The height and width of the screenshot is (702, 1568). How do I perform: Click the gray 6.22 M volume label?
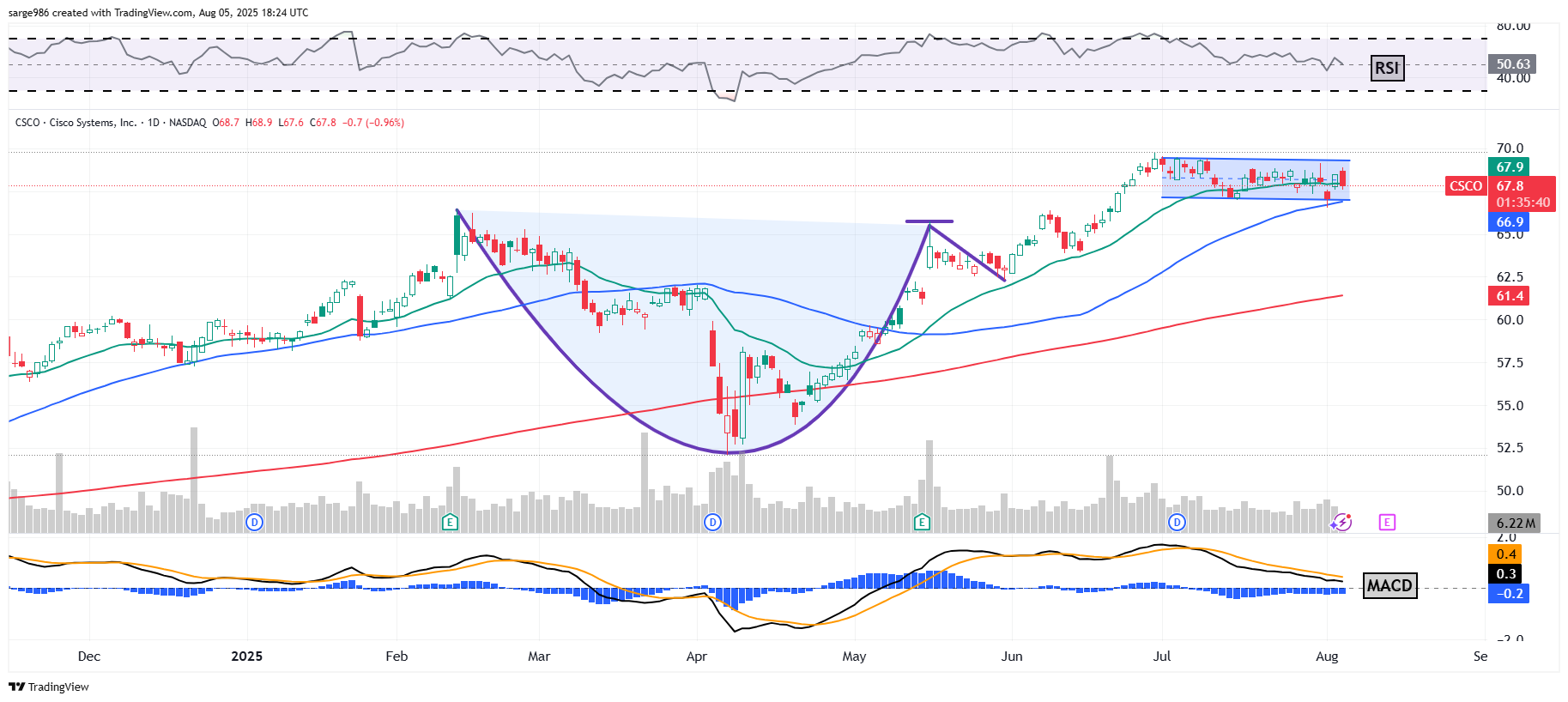(x=1515, y=523)
